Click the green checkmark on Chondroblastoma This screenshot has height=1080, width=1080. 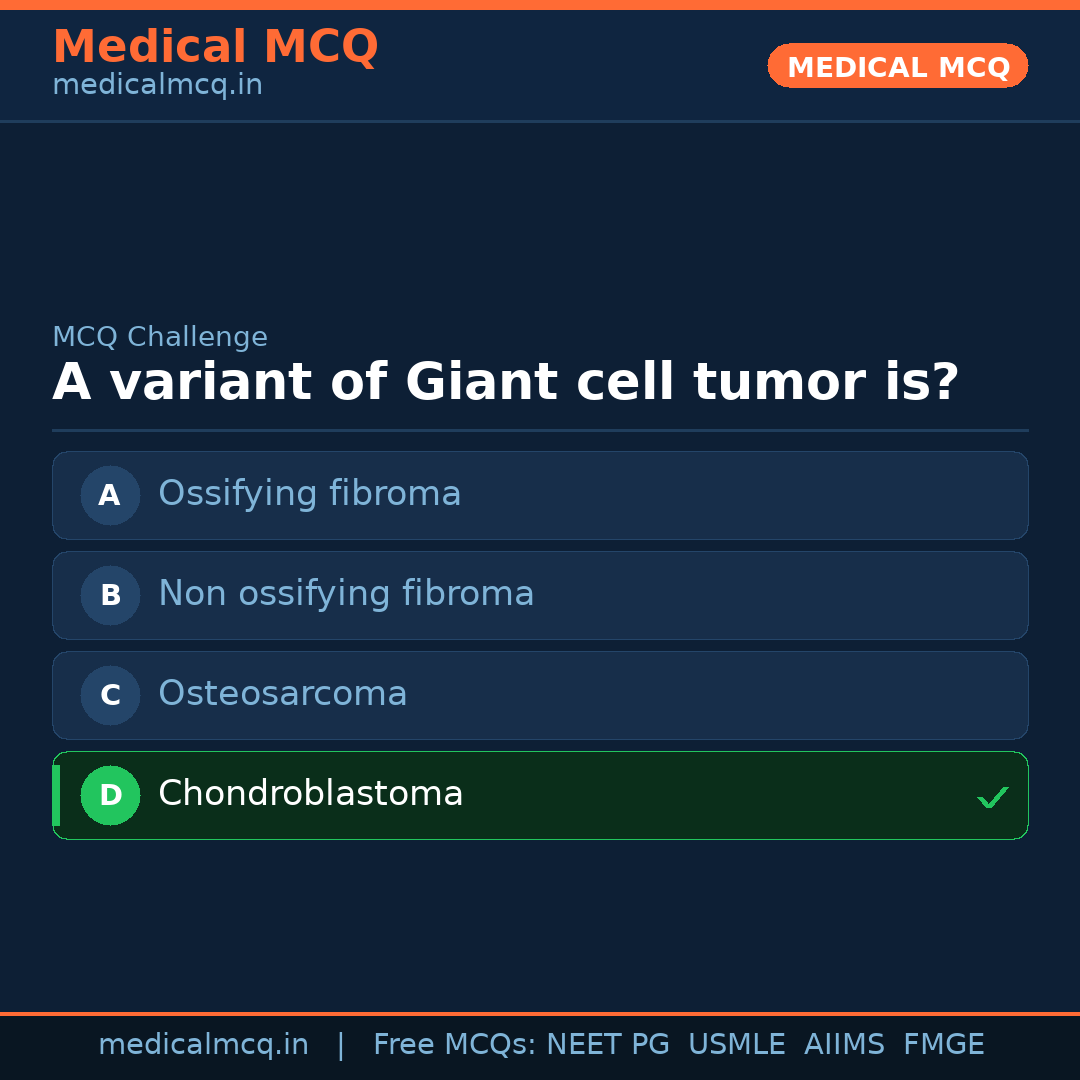[x=992, y=797]
